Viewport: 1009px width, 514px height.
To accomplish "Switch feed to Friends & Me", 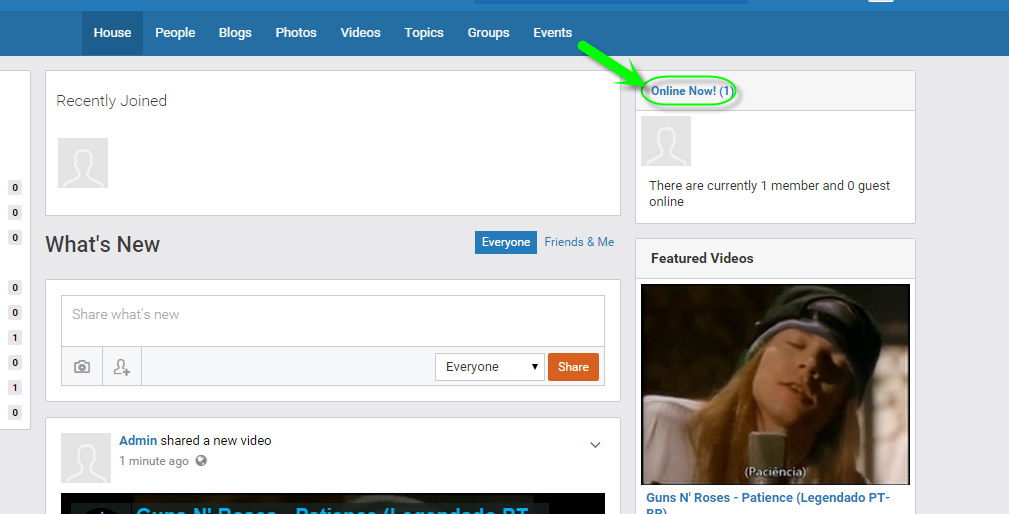I will [579, 242].
